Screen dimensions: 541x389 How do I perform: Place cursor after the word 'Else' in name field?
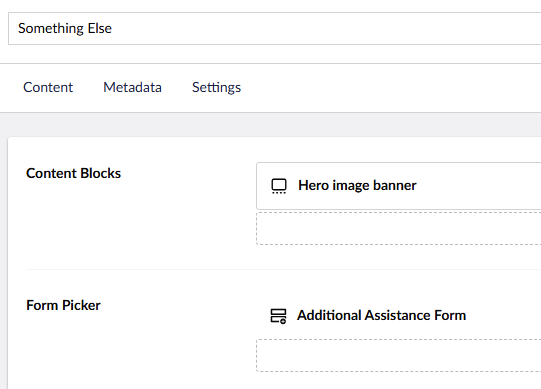[x=112, y=28]
